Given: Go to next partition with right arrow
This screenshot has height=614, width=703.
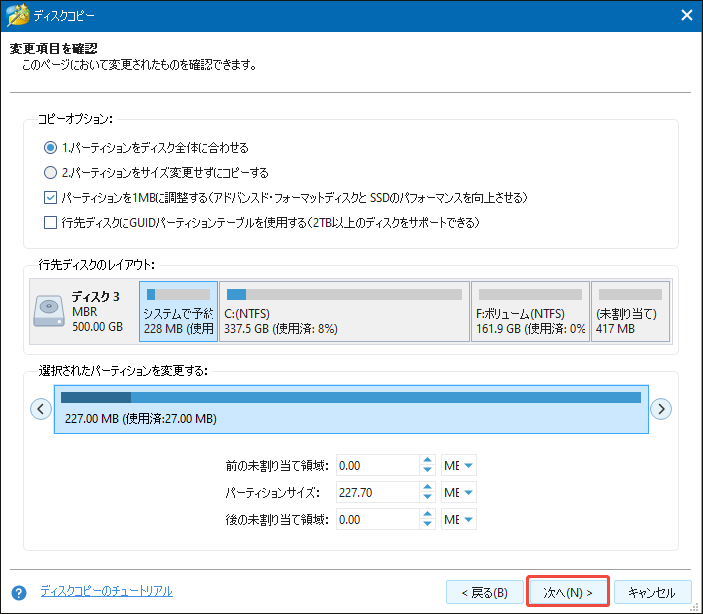Looking at the screenshot, I should [661, 409].
